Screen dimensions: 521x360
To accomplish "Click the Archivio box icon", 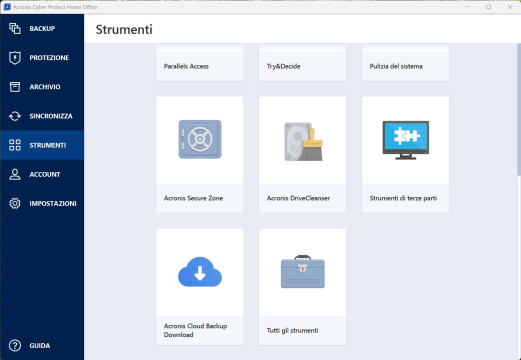I will tap(15, 87).
